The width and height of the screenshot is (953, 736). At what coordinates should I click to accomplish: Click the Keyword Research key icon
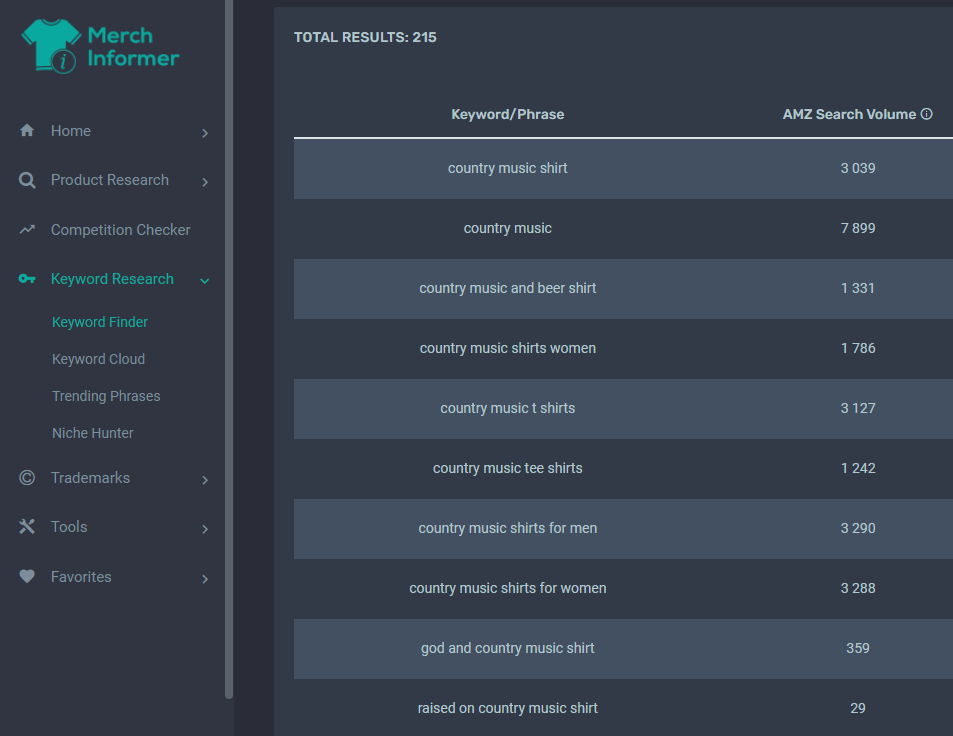pyautogui.click(x=27, y=279)
